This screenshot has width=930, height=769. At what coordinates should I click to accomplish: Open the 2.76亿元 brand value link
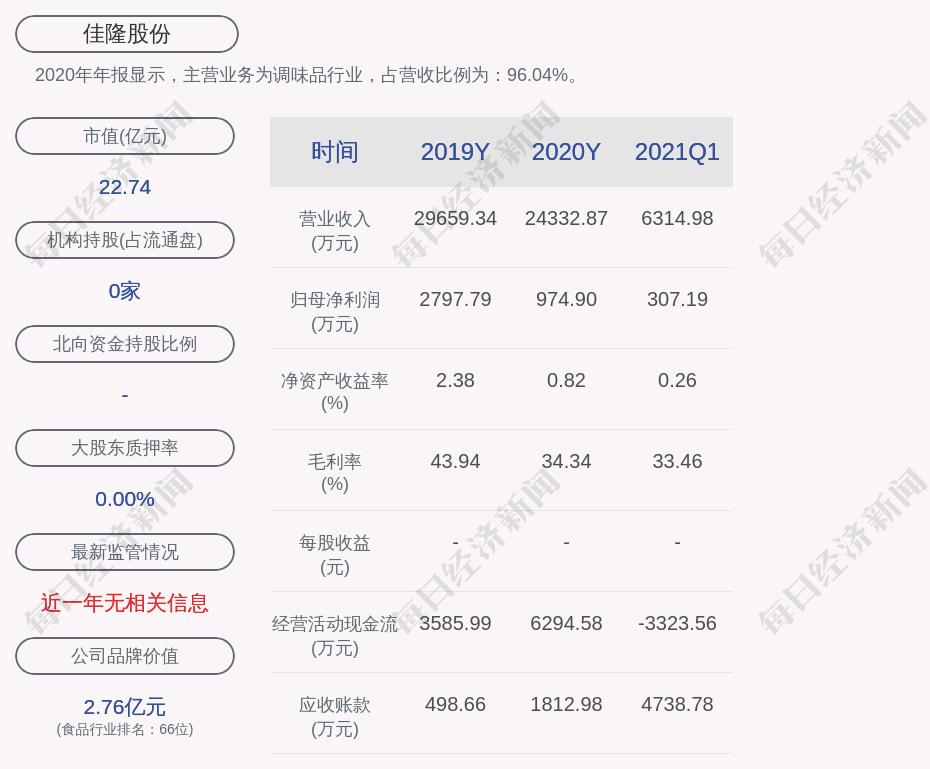click(124, 707)
